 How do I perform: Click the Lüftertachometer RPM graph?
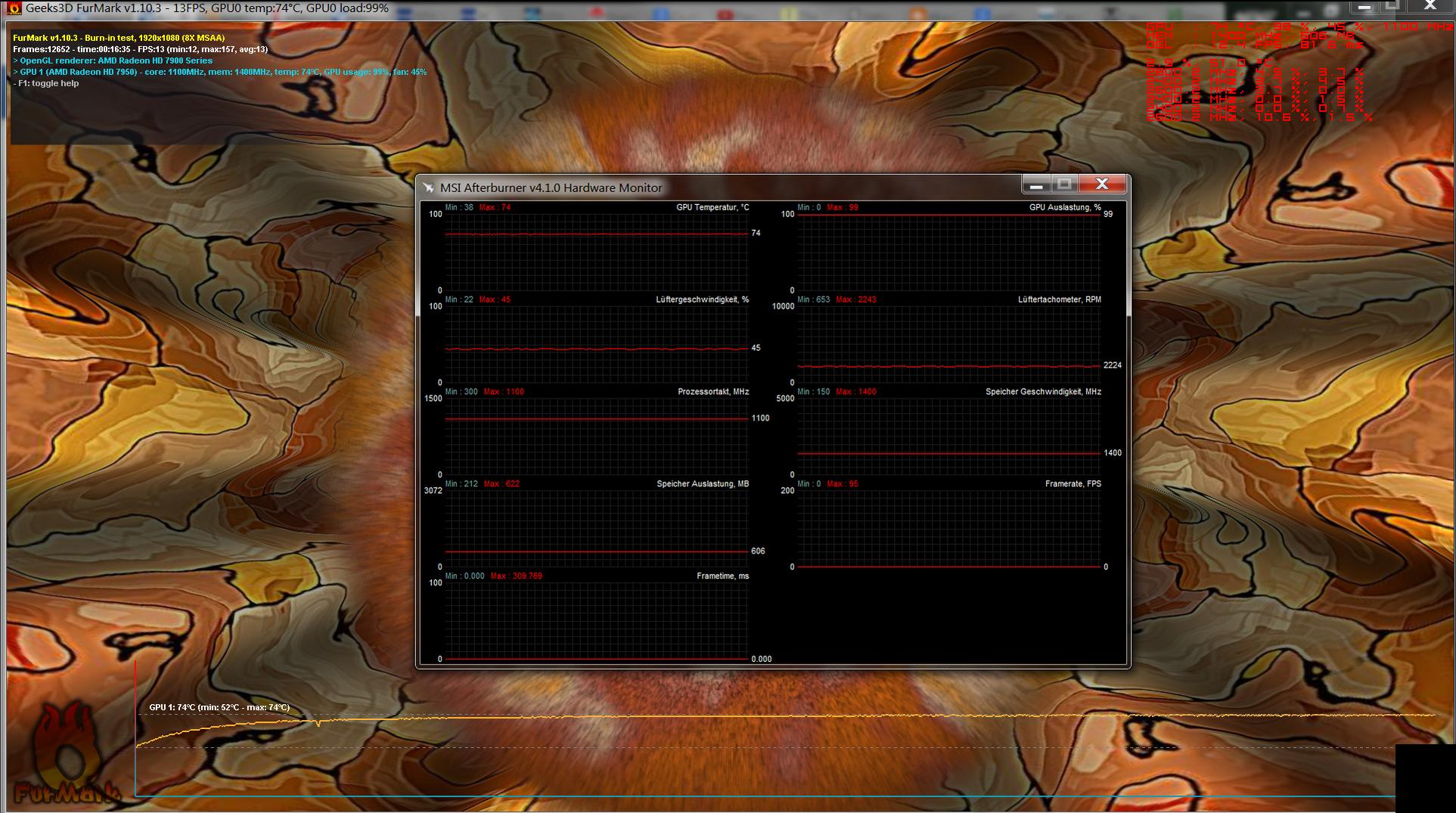pos(948,344)
